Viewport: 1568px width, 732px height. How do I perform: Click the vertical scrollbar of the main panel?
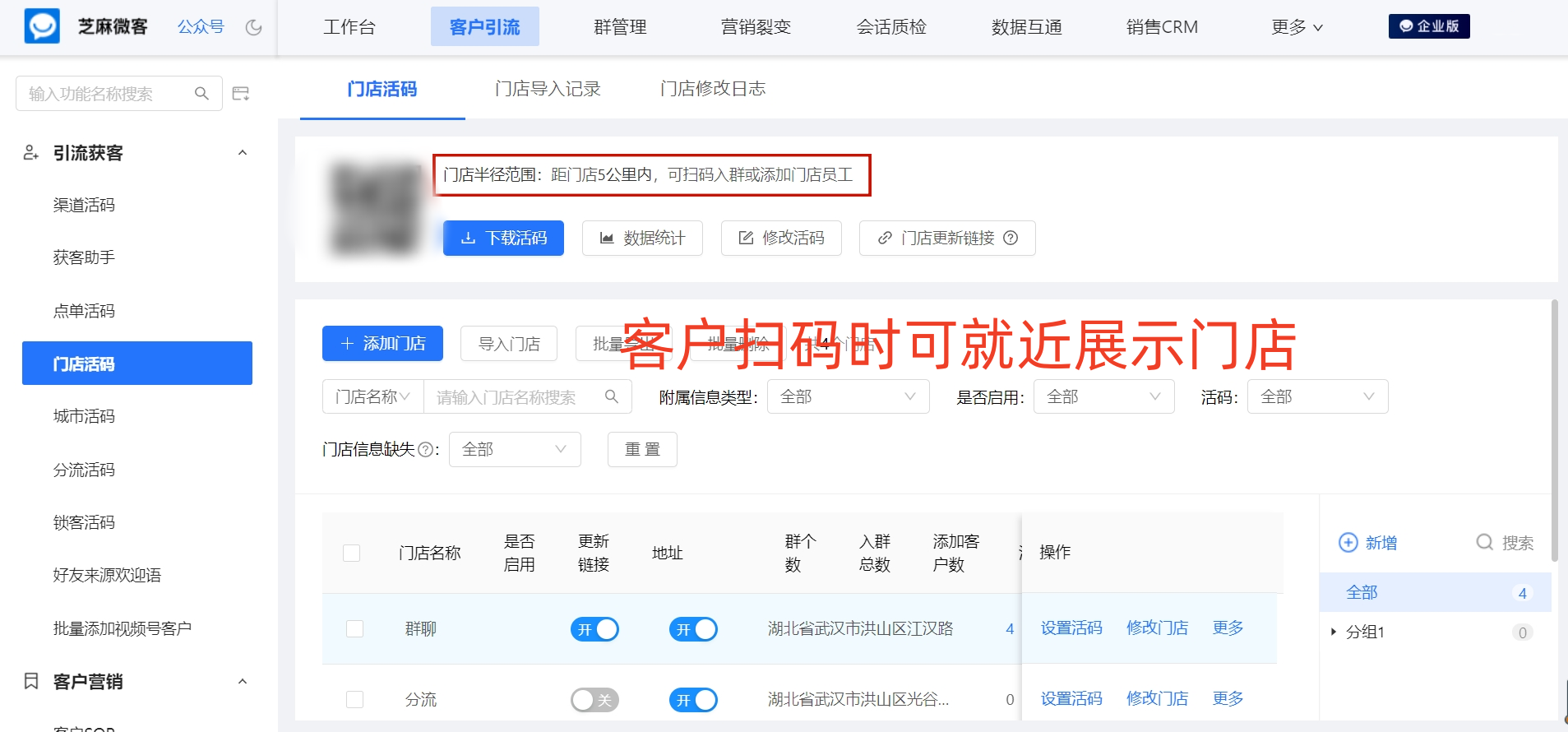click(1555, 430)
